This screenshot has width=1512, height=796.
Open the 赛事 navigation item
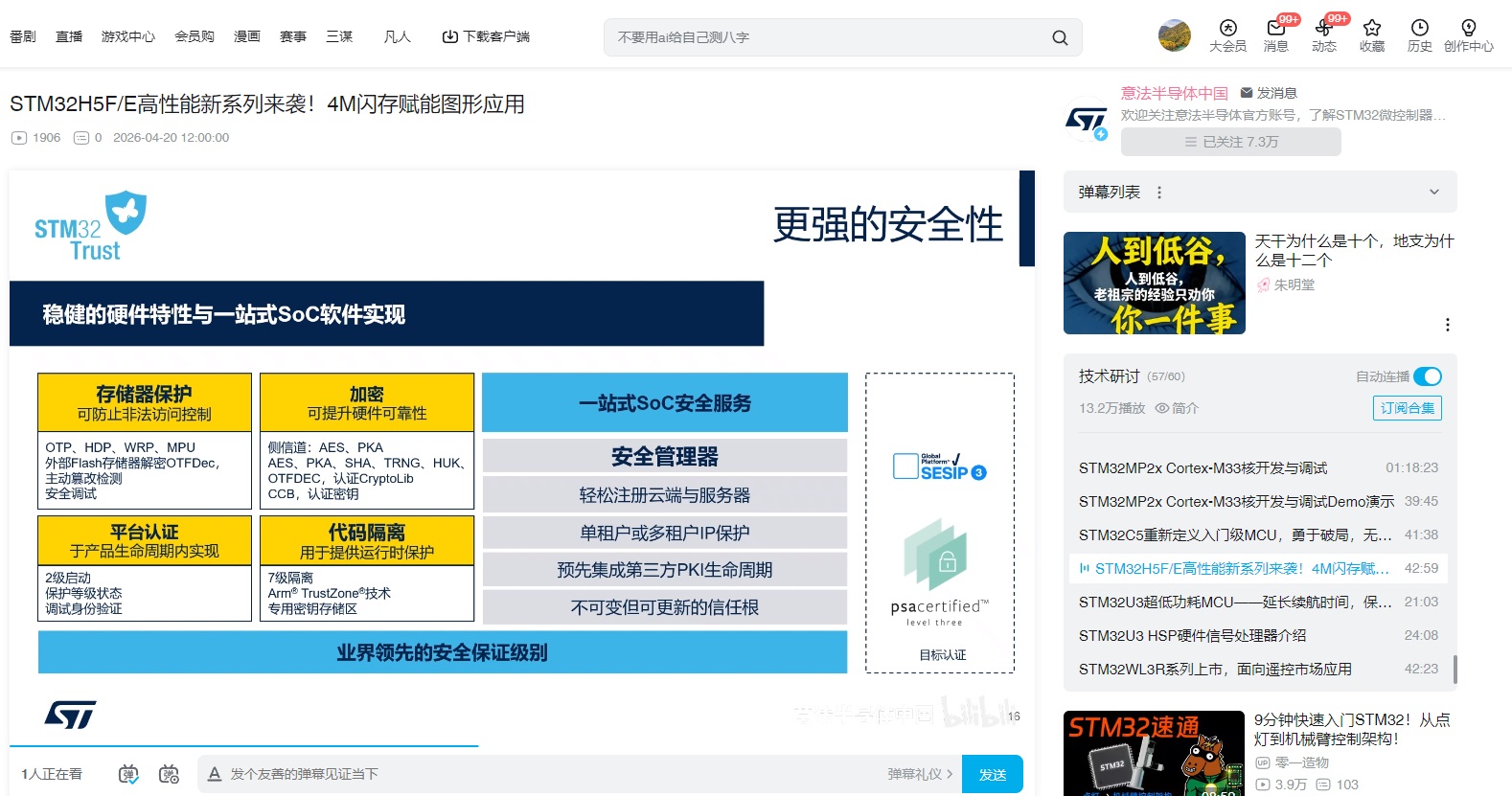(x=293, y=36)
